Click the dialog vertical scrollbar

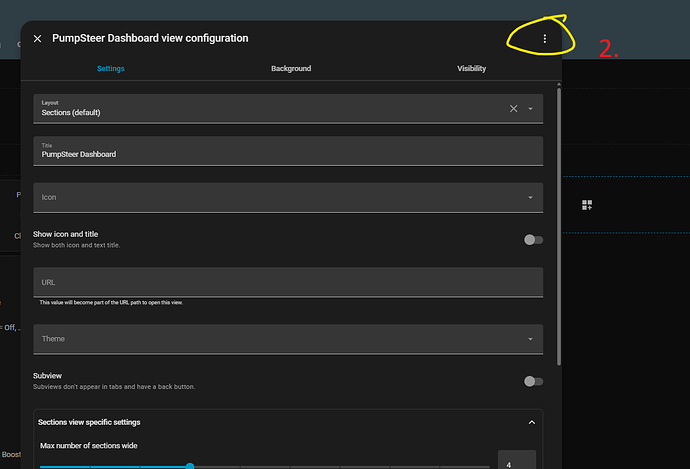(x=559, y=227)
